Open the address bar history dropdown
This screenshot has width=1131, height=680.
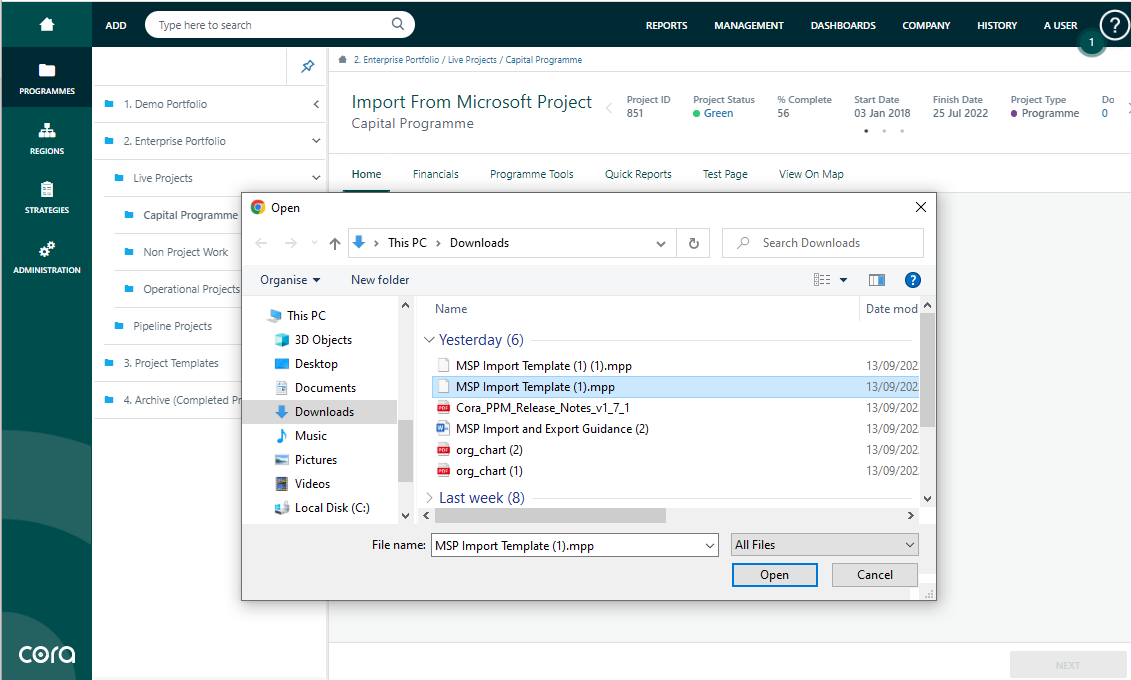pyautogui.click(x=661, y=244)
